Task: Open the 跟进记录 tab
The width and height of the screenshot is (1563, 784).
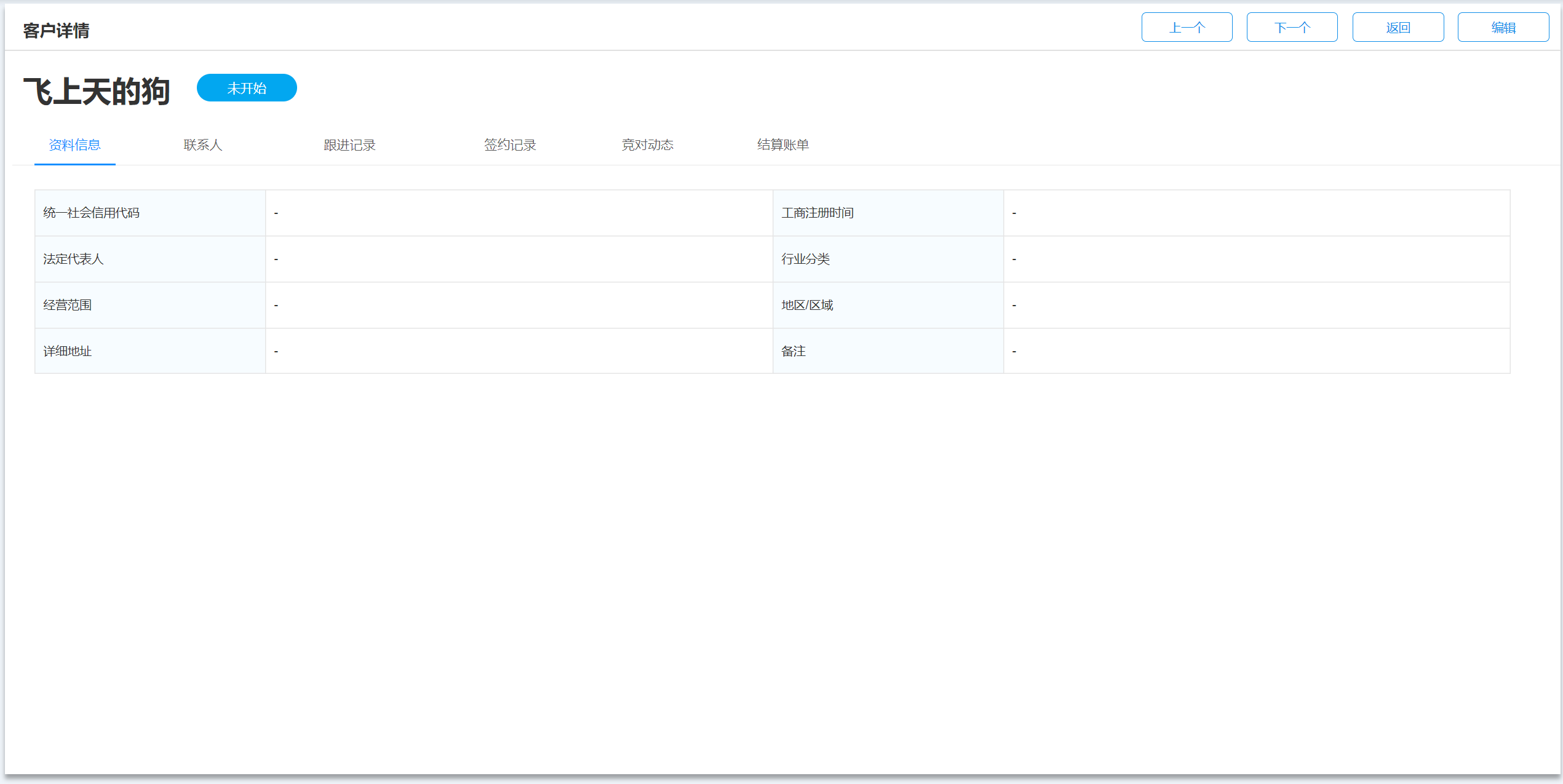Action: [349, 145]
